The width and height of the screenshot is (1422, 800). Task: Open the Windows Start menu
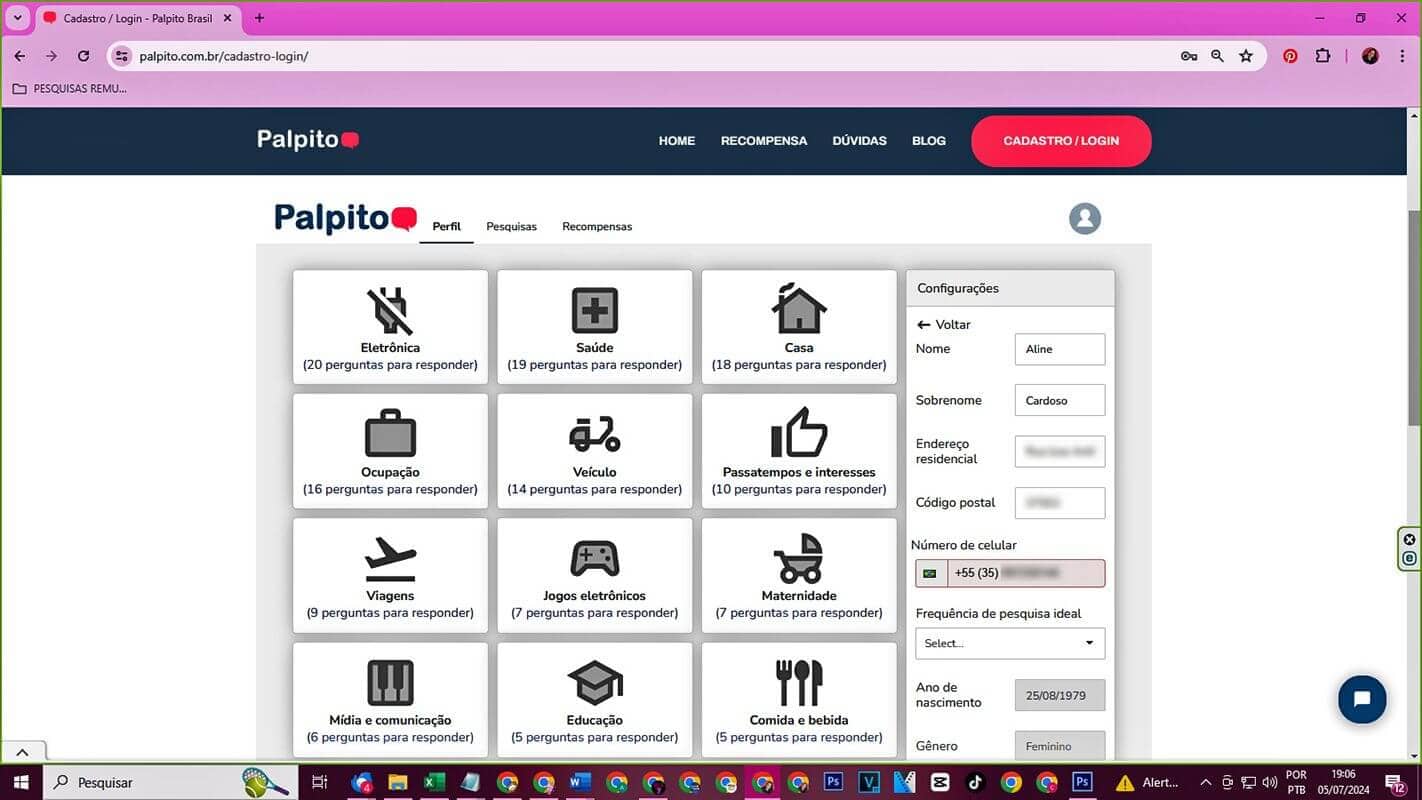tap(21, 782)
